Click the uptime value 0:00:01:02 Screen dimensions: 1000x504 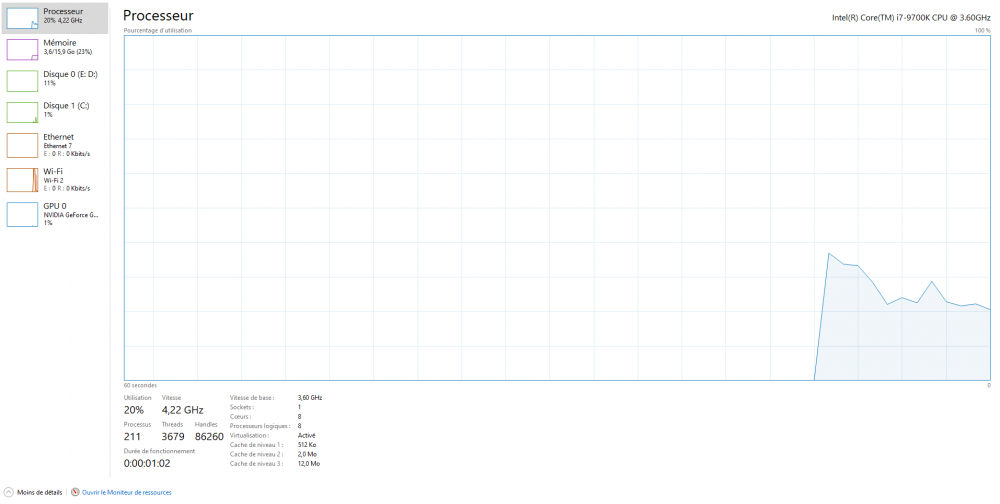coord(147,464)
